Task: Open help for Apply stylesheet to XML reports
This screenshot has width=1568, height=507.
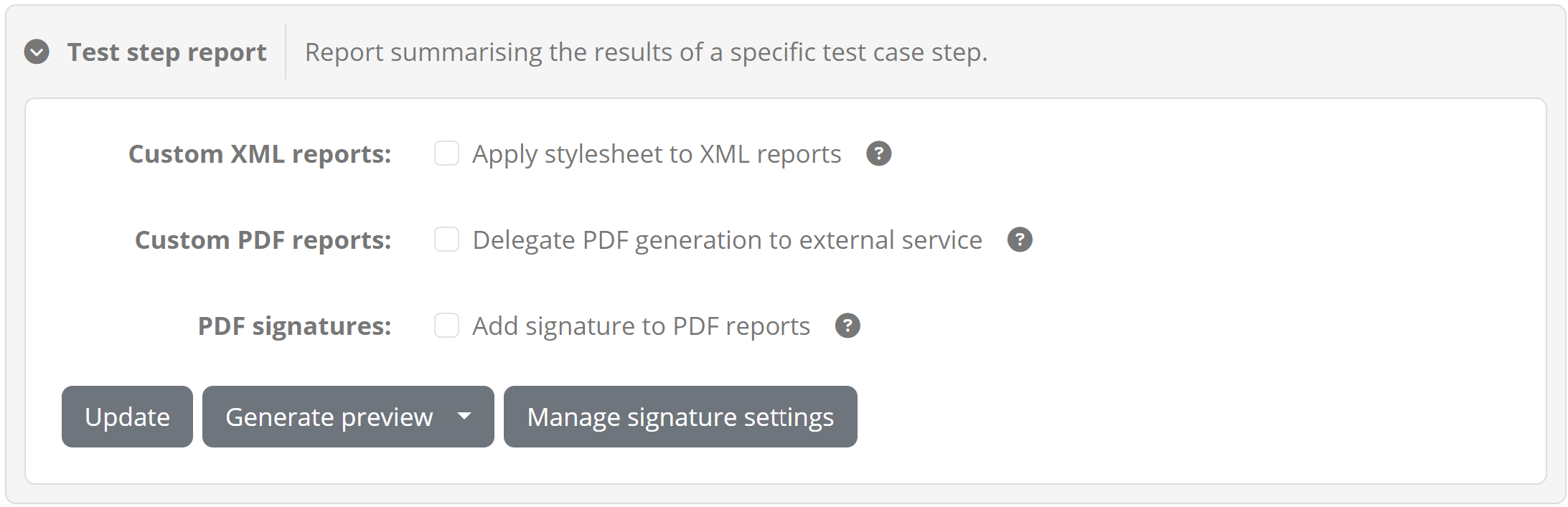Action: [x=878, y=153]
